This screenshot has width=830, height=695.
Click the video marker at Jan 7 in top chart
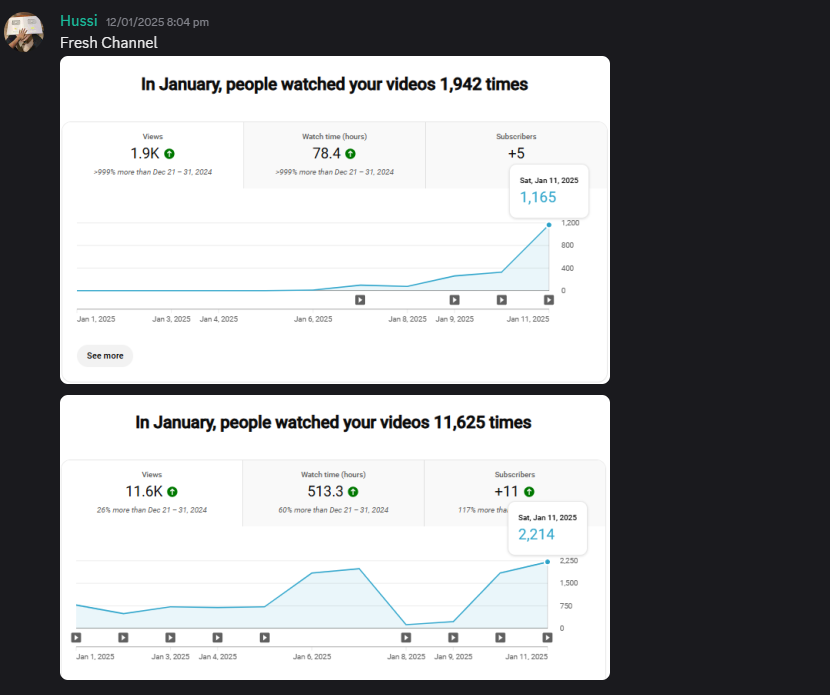point(360,300)
